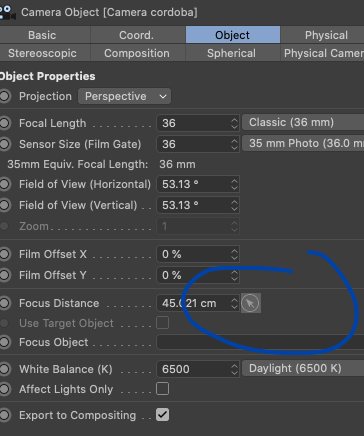Click the focus distance picker arrow icon

tap(250, 303)
